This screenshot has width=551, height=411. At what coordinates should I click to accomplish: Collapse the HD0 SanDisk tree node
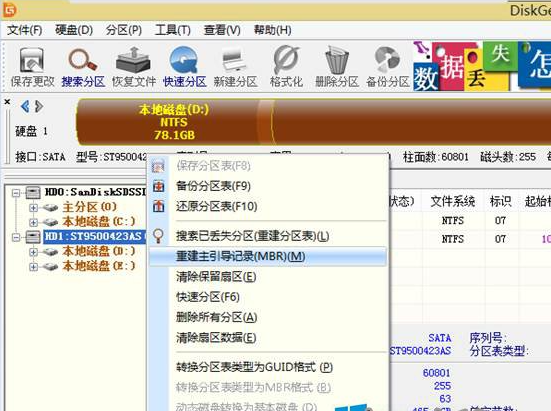coord(16,193)
